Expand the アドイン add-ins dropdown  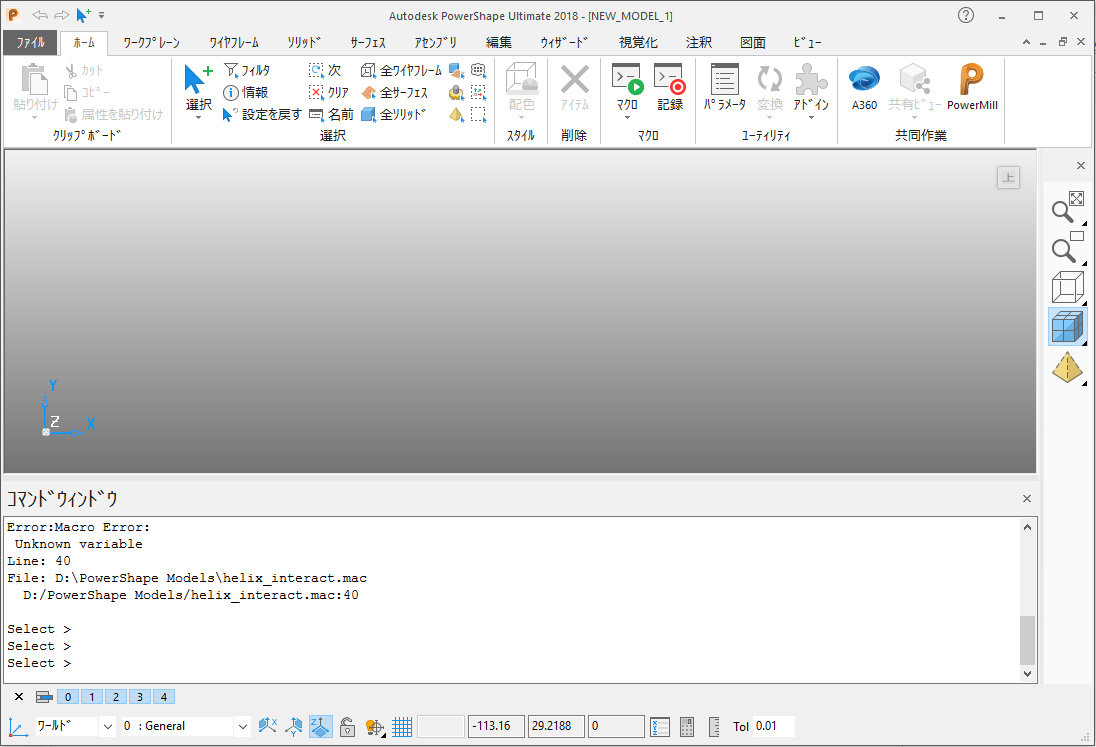point(812,117)
